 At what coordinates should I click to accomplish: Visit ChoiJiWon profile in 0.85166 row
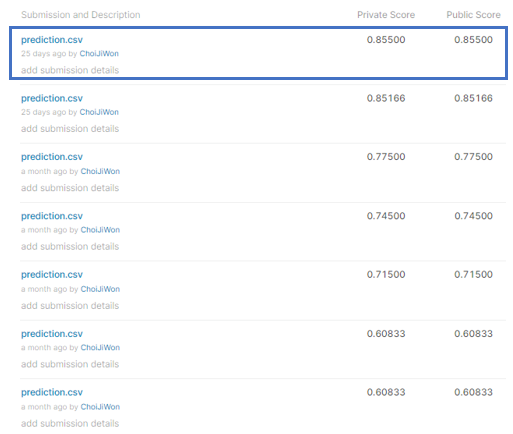pyautogui.click(x=99, y=112)
